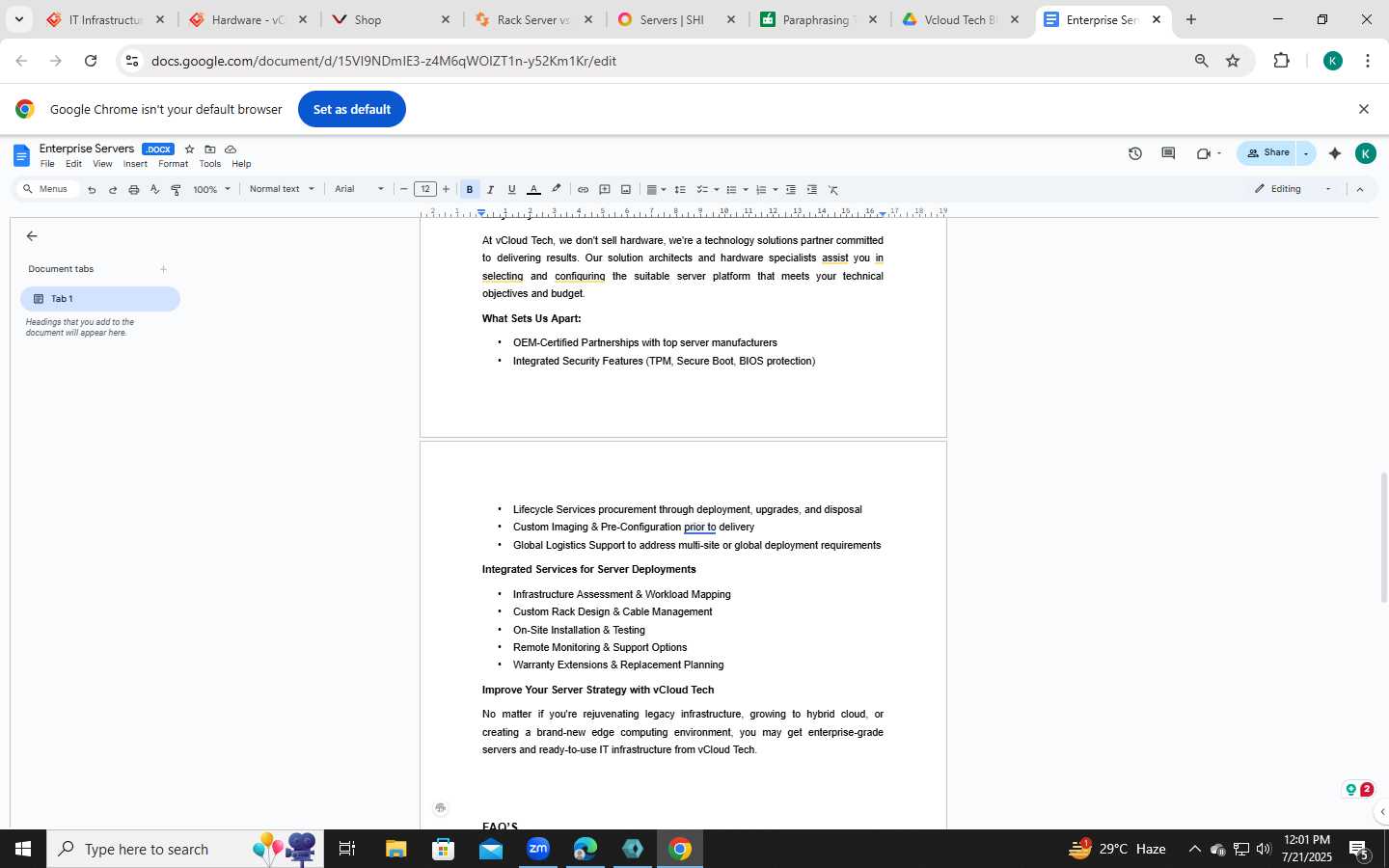Screen dimensions: 1389x868
Task: Star the Enterprise Servers document
Action: (189, 149)
